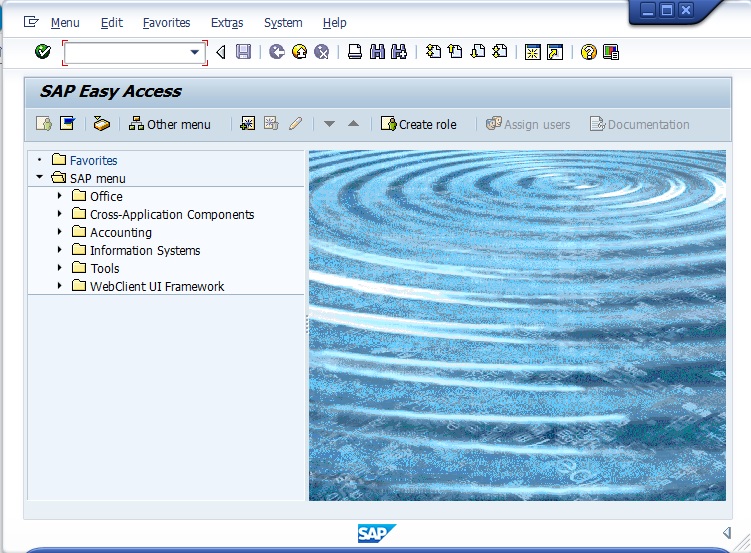
Task: Click the green Enter checkmark icon
Action: (x=42, y=52)
